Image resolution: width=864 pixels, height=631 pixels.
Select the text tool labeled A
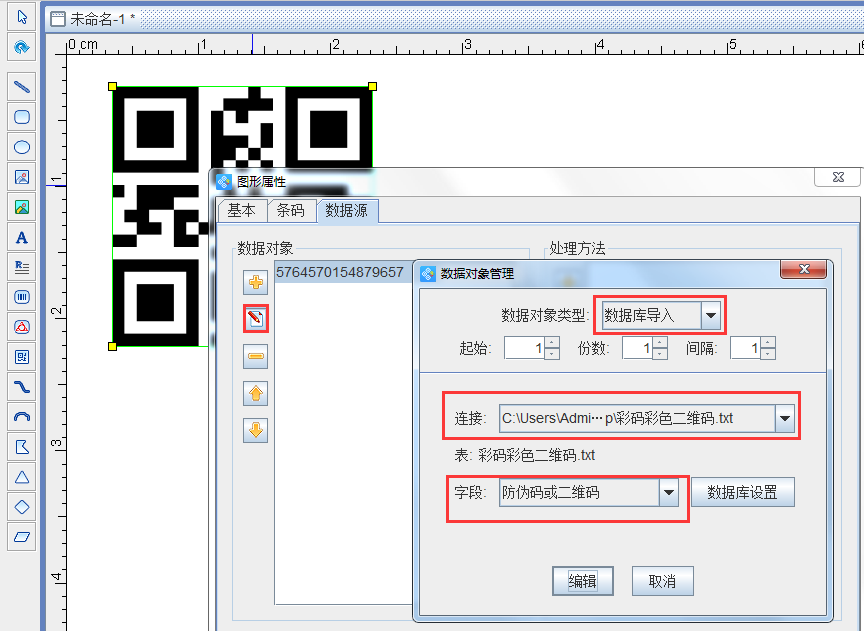[x=22, y=237]
